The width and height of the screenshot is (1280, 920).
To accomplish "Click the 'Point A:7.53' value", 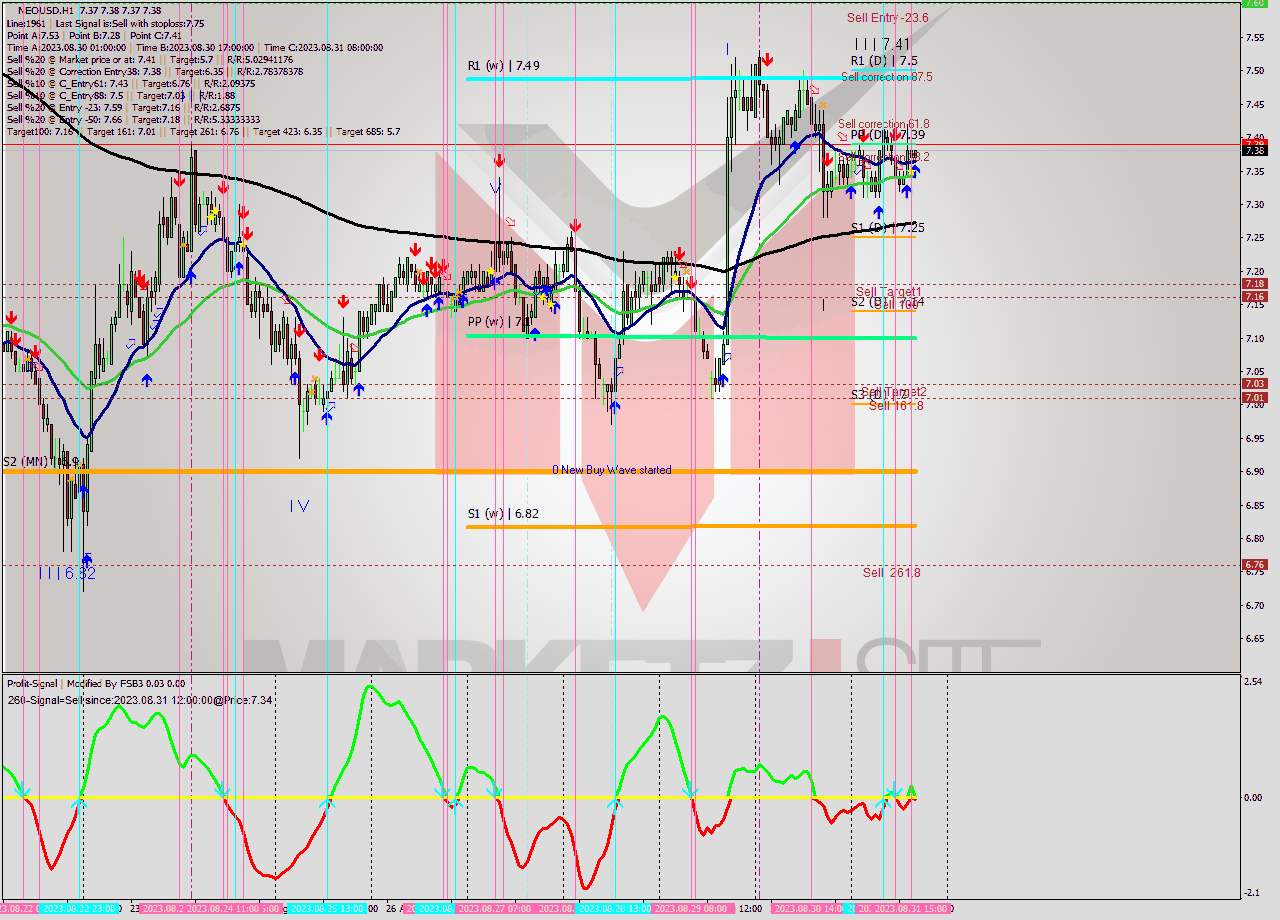I will (x=33, y=35).
